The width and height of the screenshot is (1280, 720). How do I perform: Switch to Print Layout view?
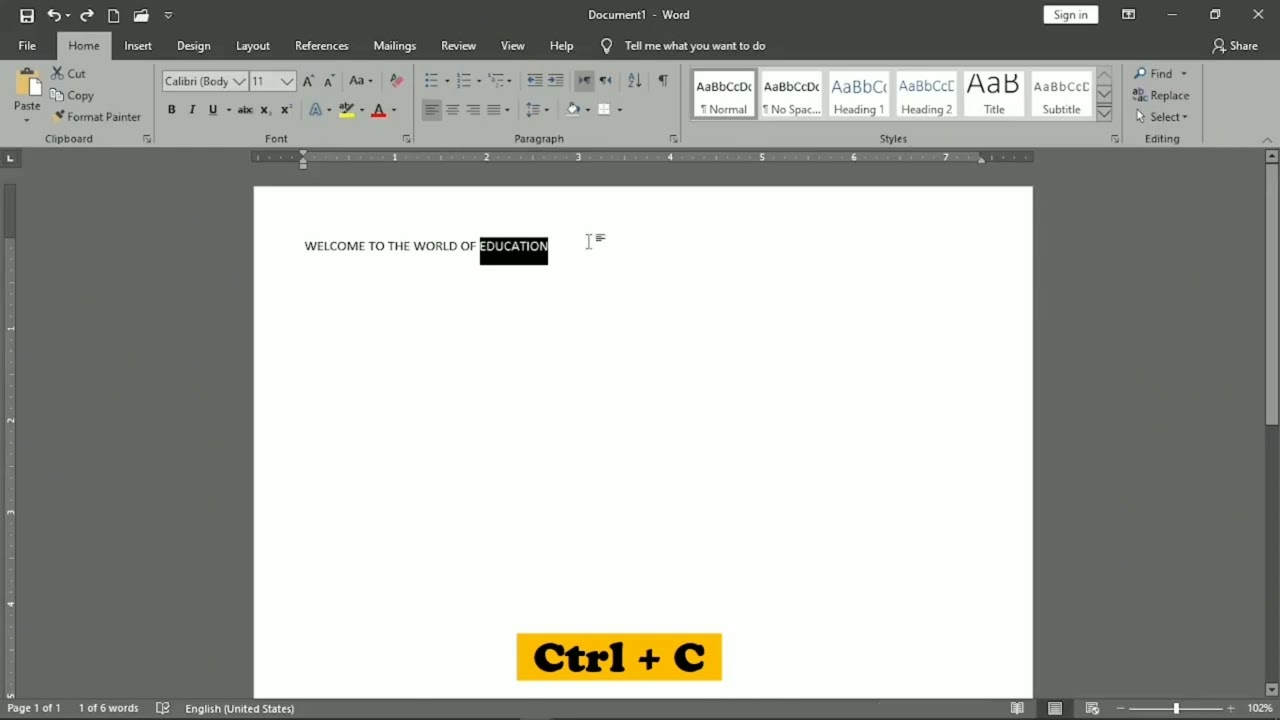(1055, 708)
